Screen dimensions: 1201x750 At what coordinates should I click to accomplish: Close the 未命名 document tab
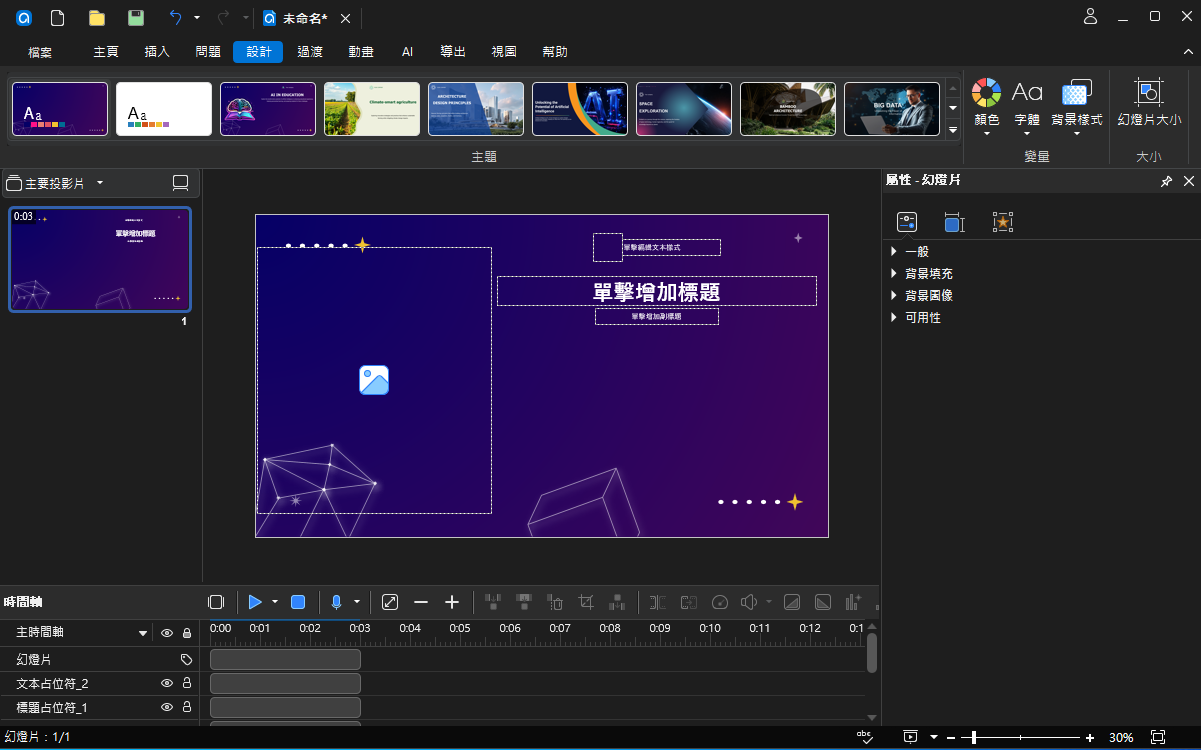click(345, 18)
